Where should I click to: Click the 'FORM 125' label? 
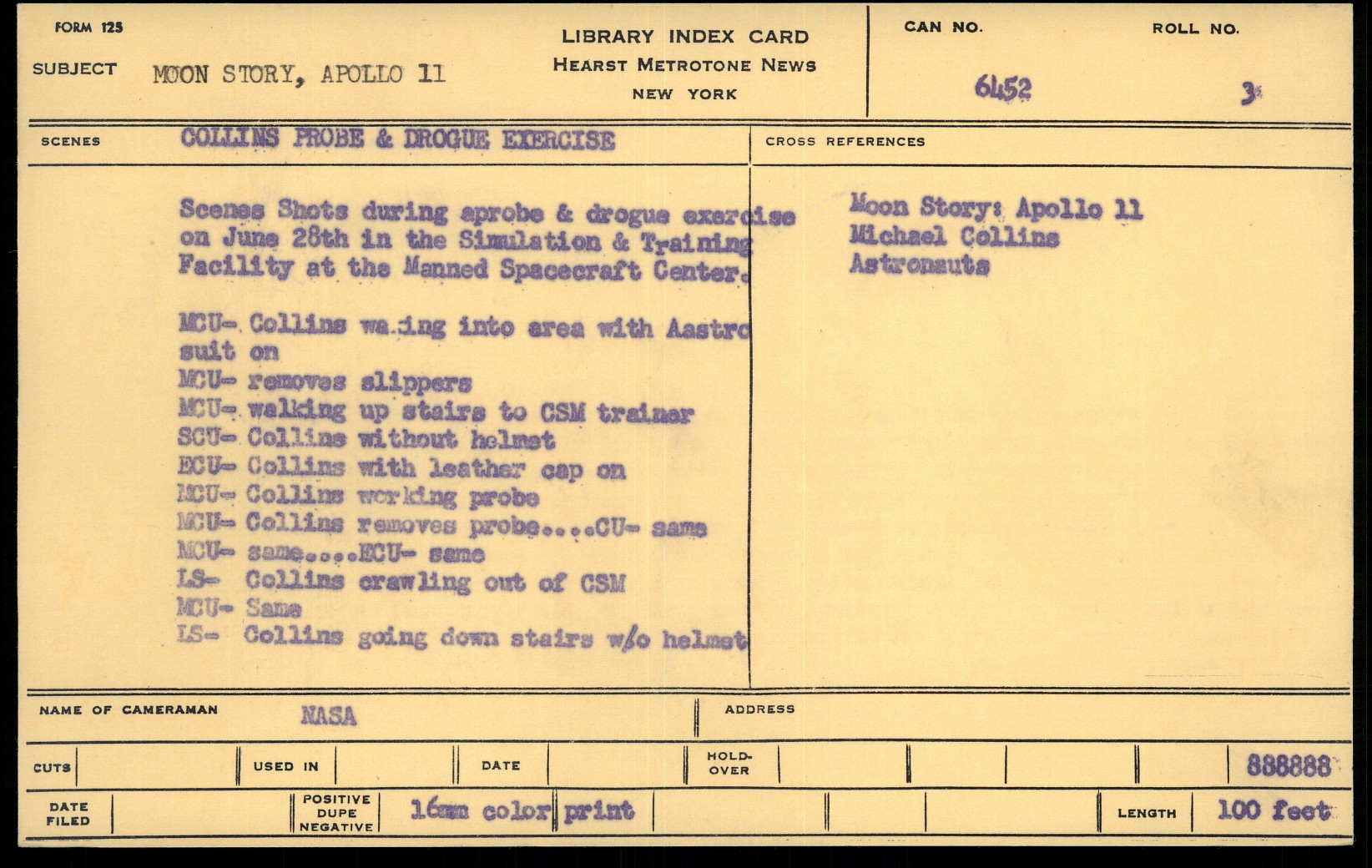click(x=88, y=28)
